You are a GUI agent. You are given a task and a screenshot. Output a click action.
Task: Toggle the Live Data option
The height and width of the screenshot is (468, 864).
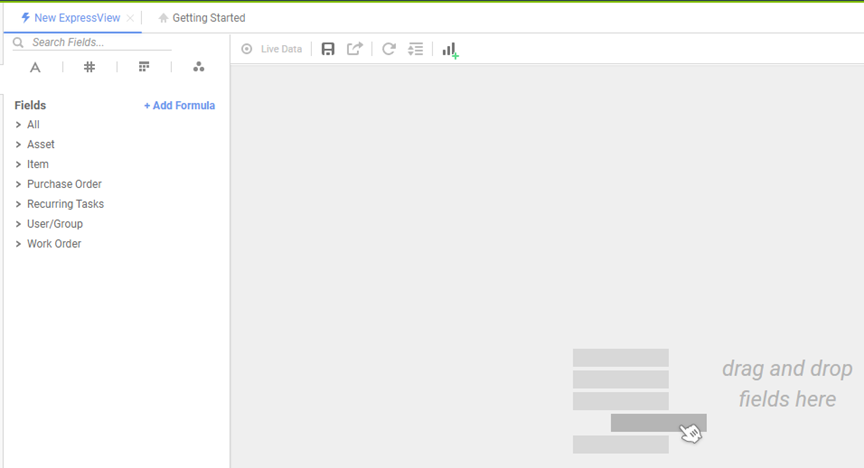271,49
